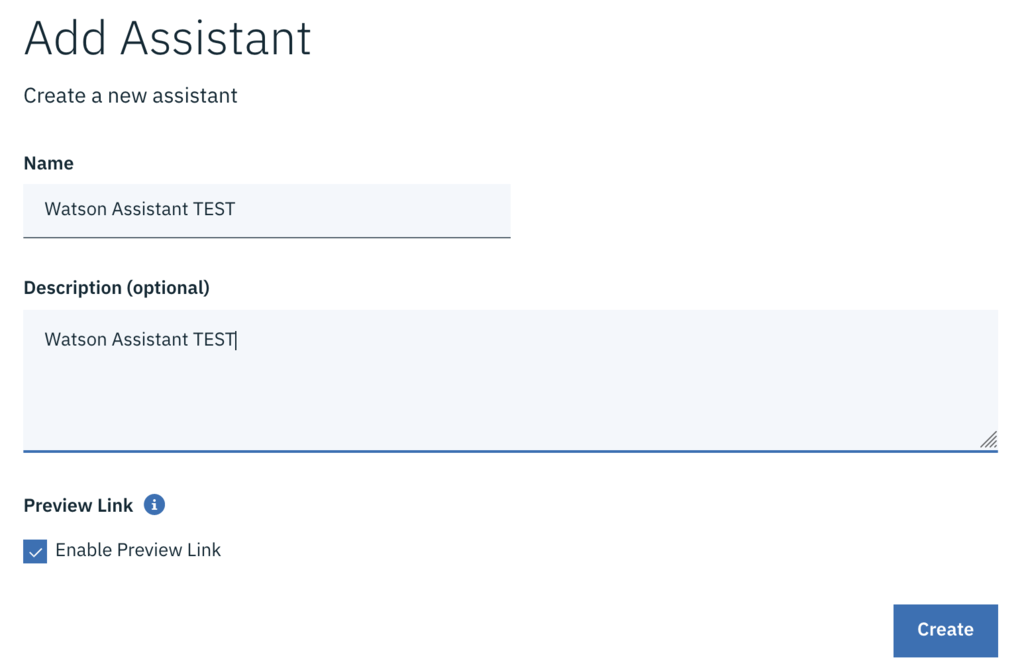The image size is (1024, 670).
Task: Click the "Enable Preview Link" label text
Action: point(138,550)
